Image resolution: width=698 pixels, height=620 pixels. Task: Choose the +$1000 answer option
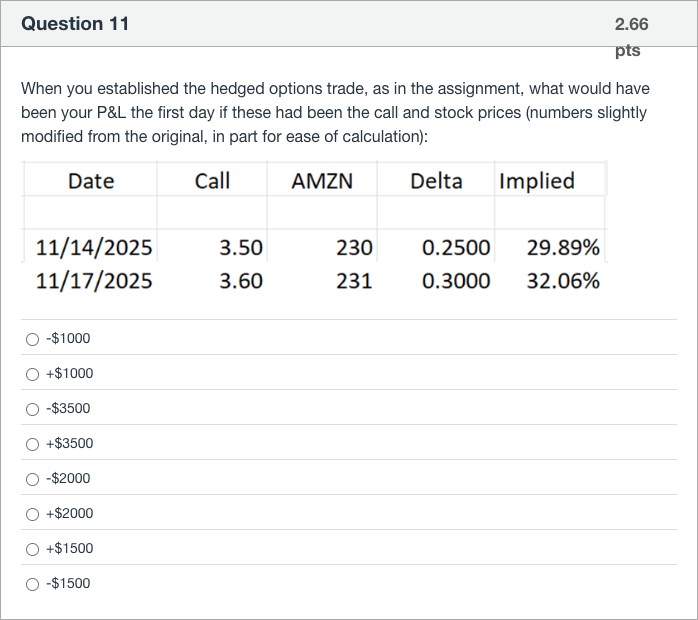[33, 374]
